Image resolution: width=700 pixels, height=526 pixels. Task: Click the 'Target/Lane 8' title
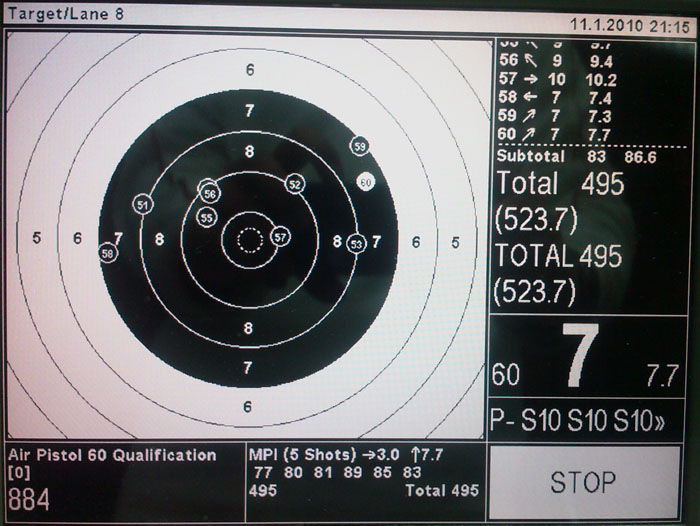coord(66,13)
